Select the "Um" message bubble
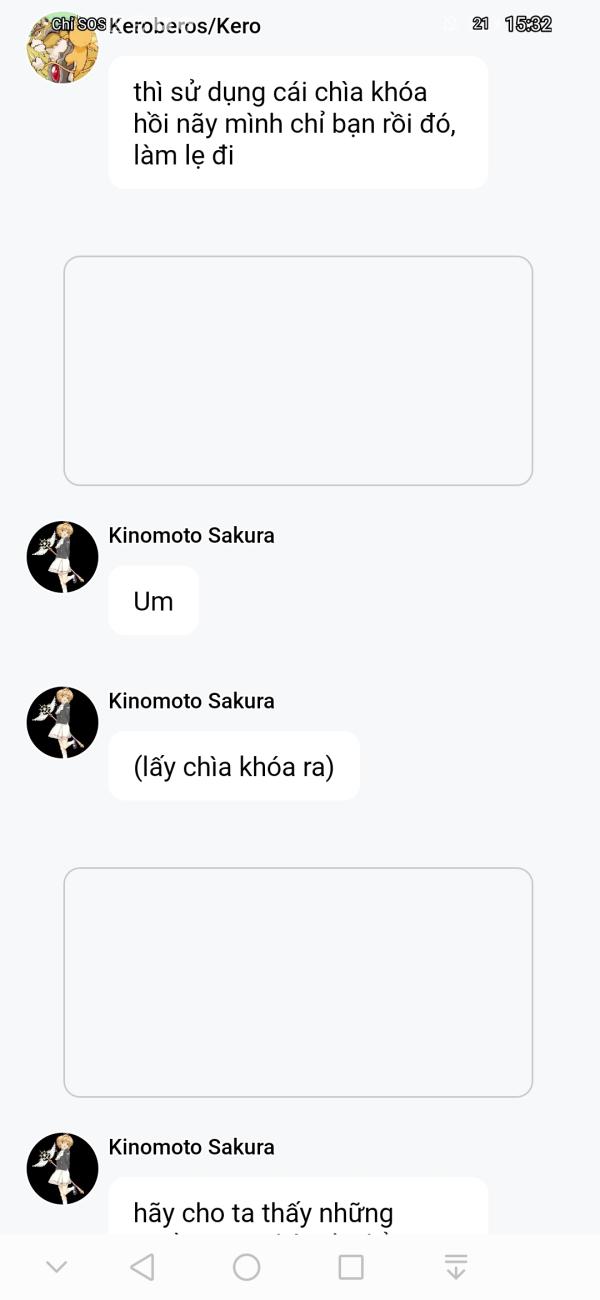 coord(153,601)
